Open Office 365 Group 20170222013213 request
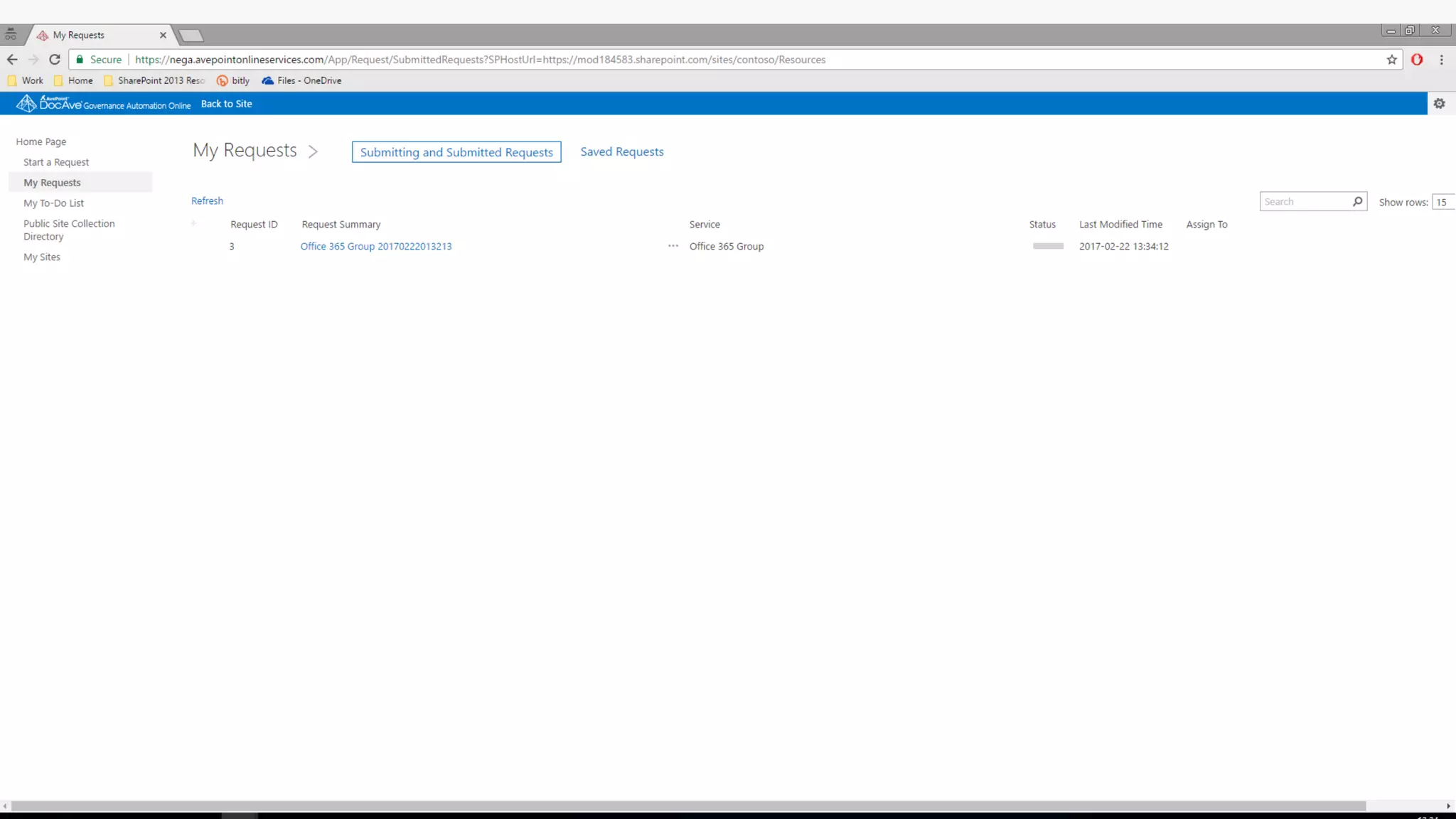This screenshot has width=1456, height=819. [375, 247]
